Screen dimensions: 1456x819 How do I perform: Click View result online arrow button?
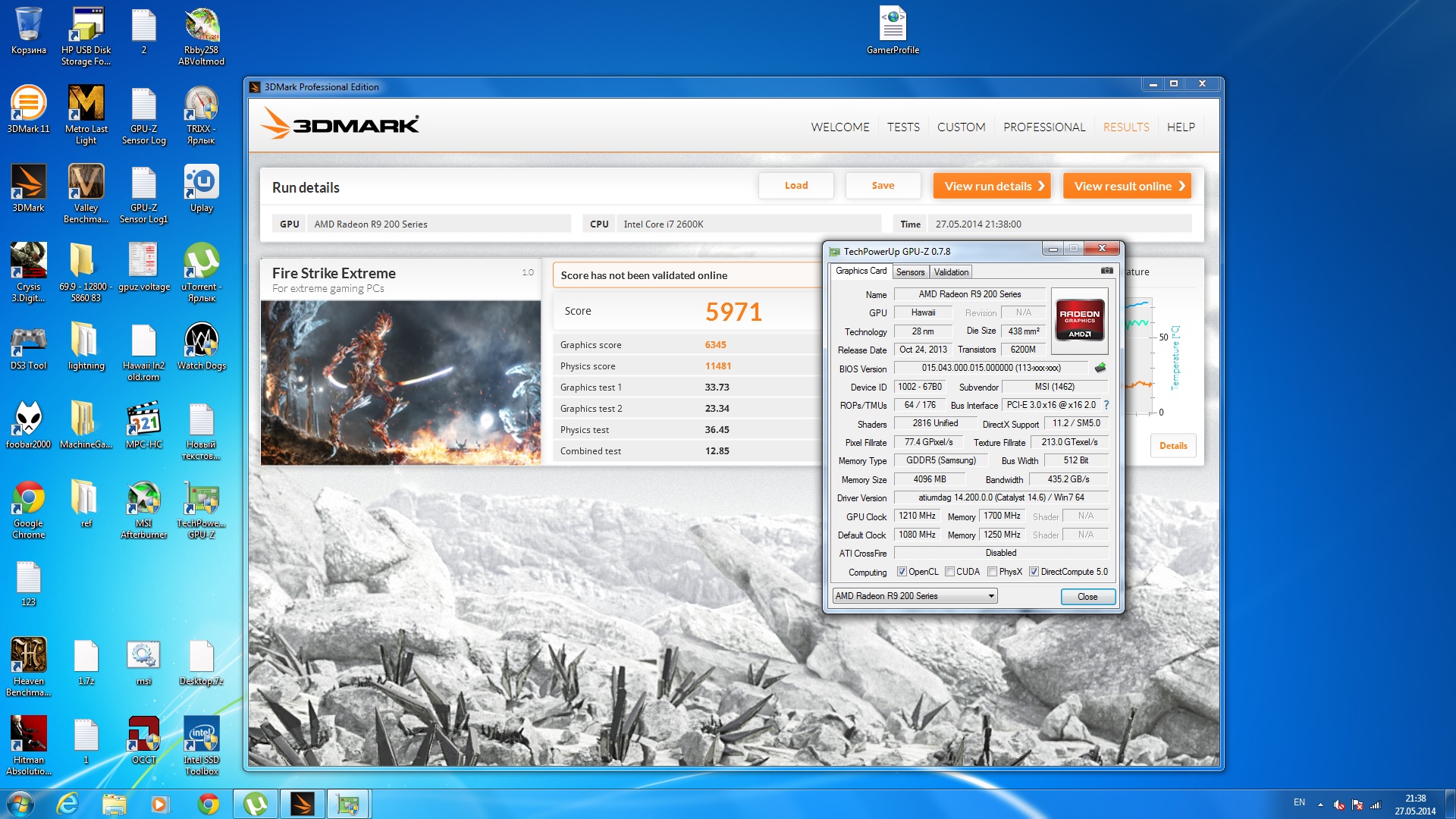click(1127, 186)
